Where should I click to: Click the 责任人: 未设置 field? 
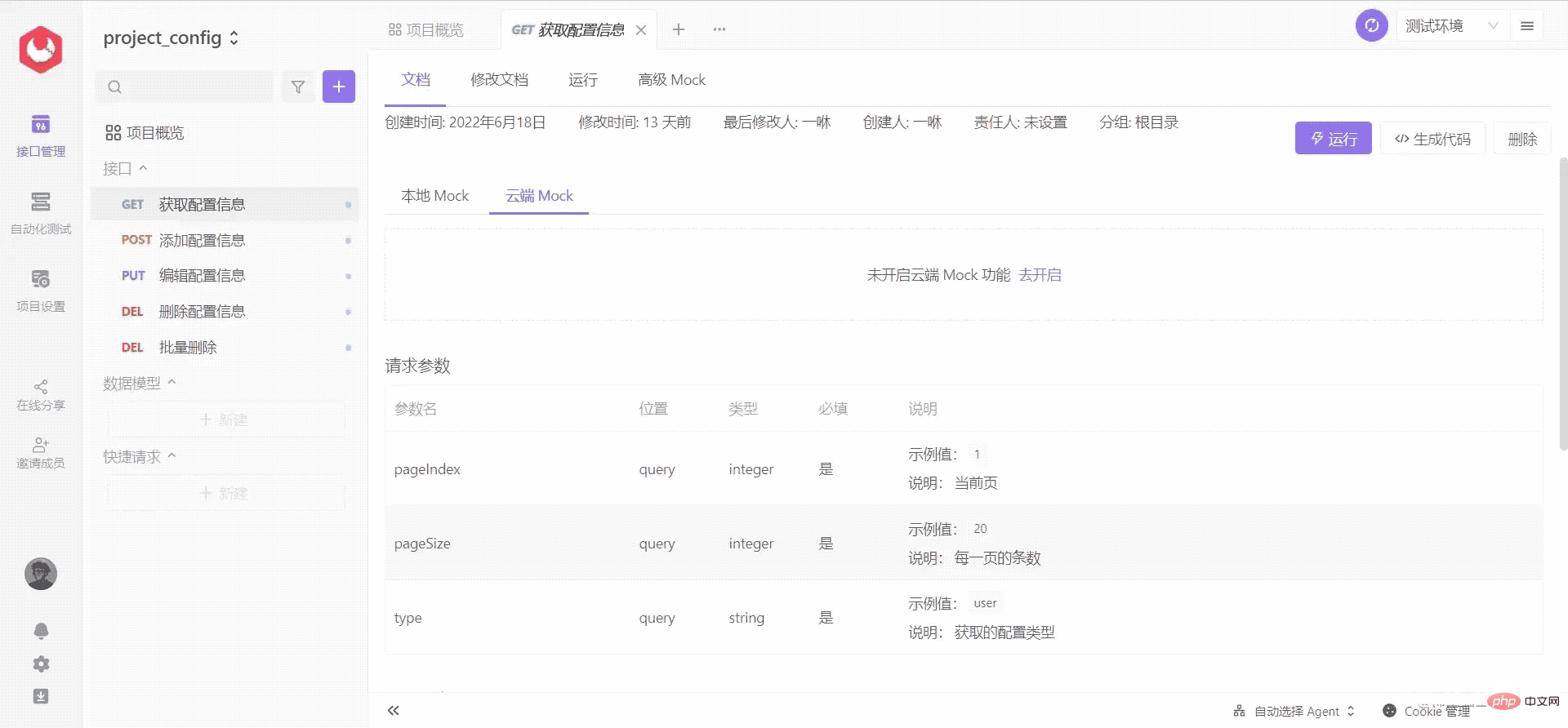pyautogui.click(x=1020, y=122)
